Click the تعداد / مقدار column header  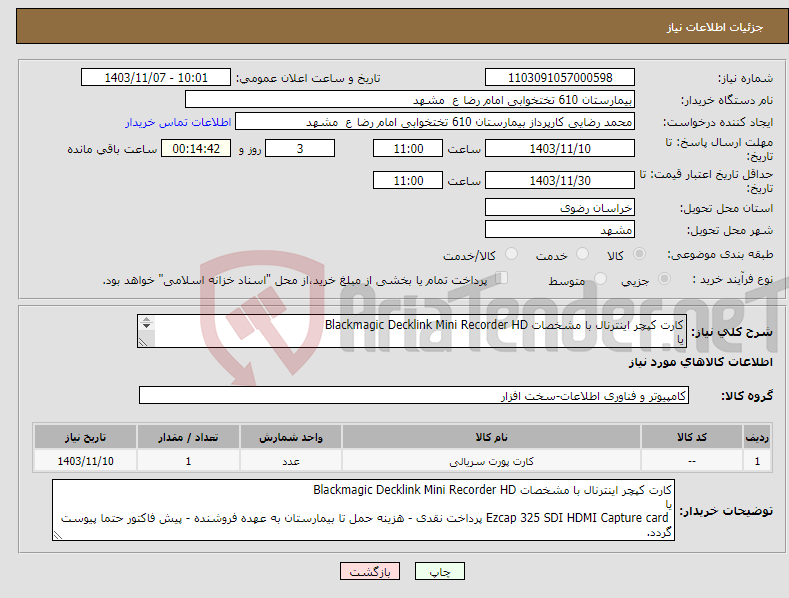coord(188,437)
